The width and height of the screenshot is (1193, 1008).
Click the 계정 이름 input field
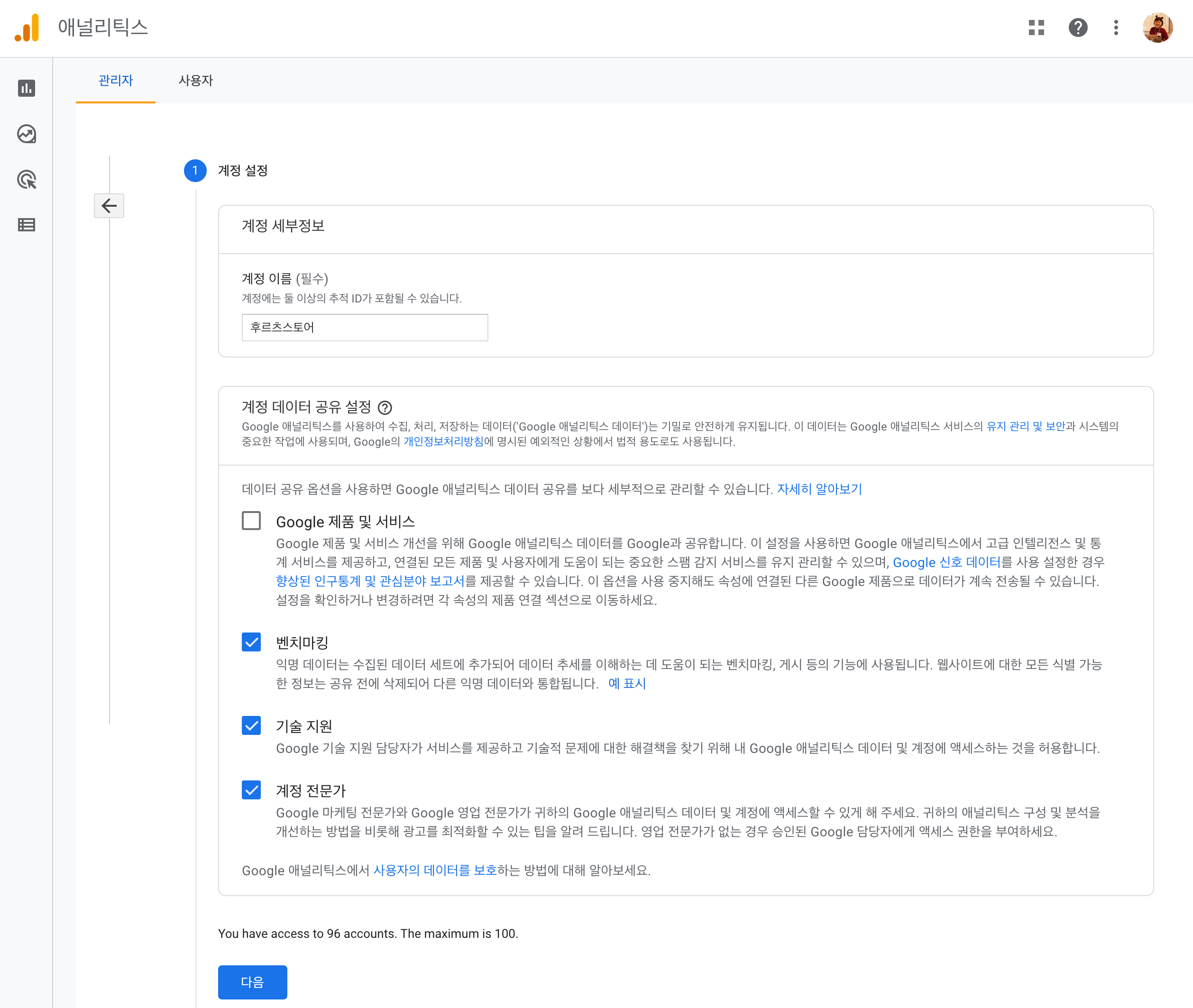point(365,328)
